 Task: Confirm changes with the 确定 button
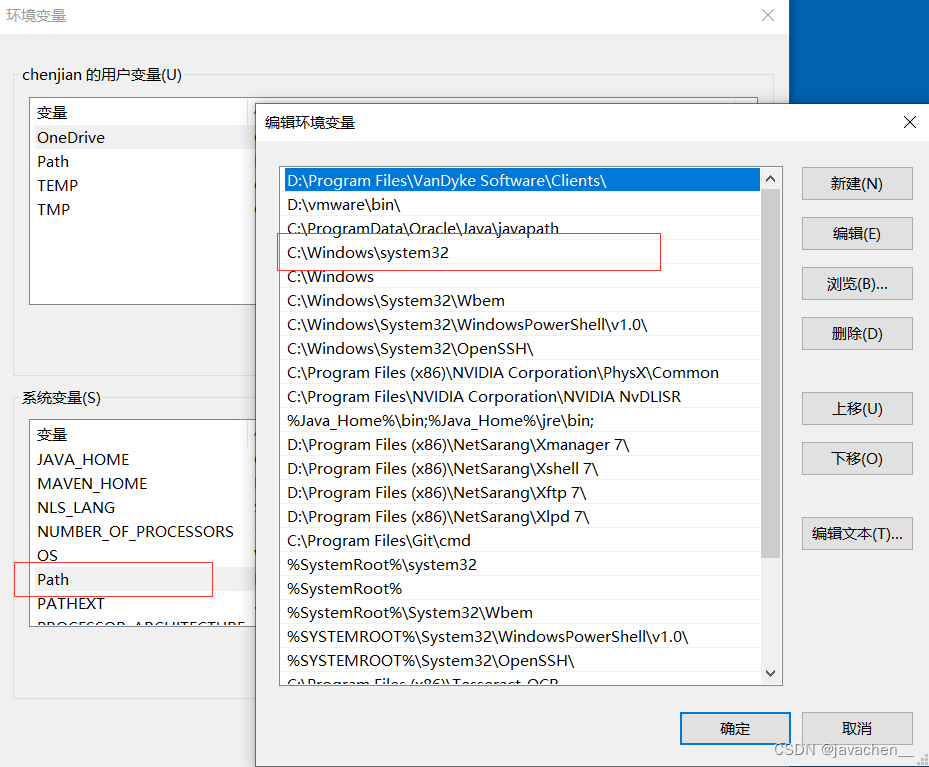point(734,728)
